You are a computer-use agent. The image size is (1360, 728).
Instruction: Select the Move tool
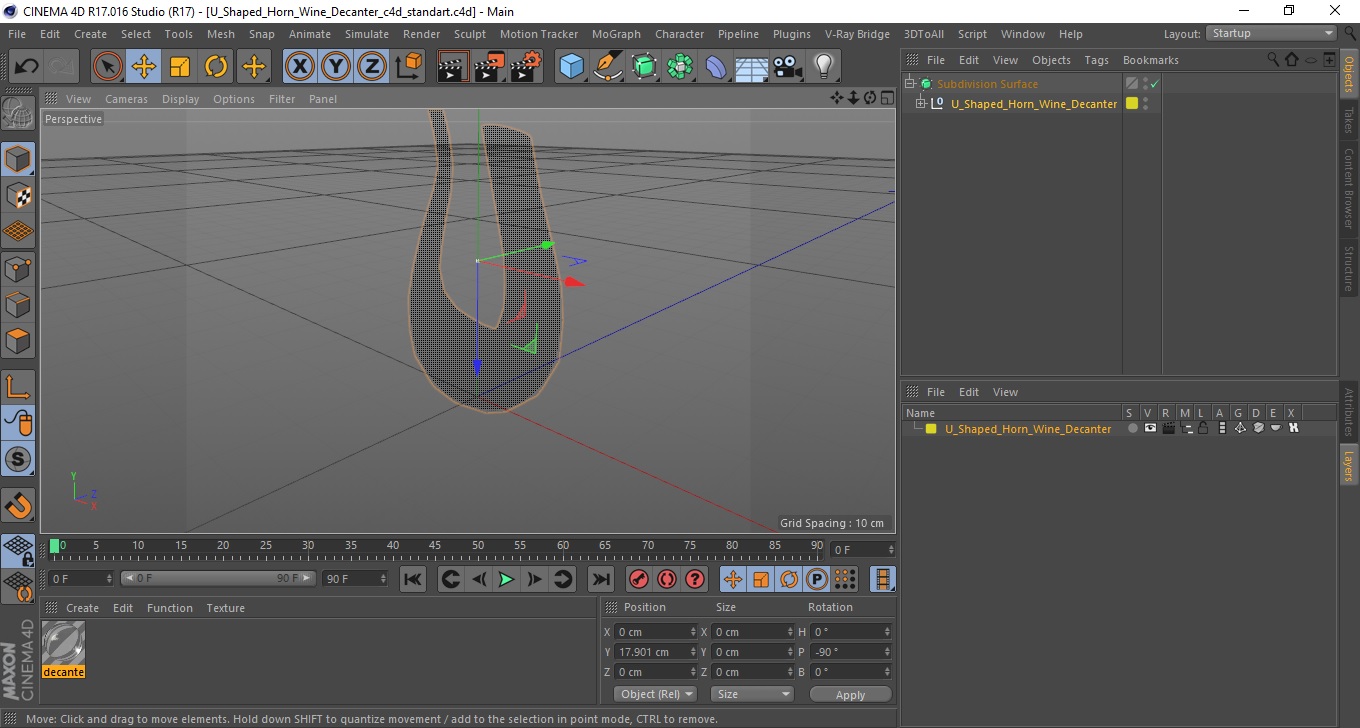coord(144,67)
